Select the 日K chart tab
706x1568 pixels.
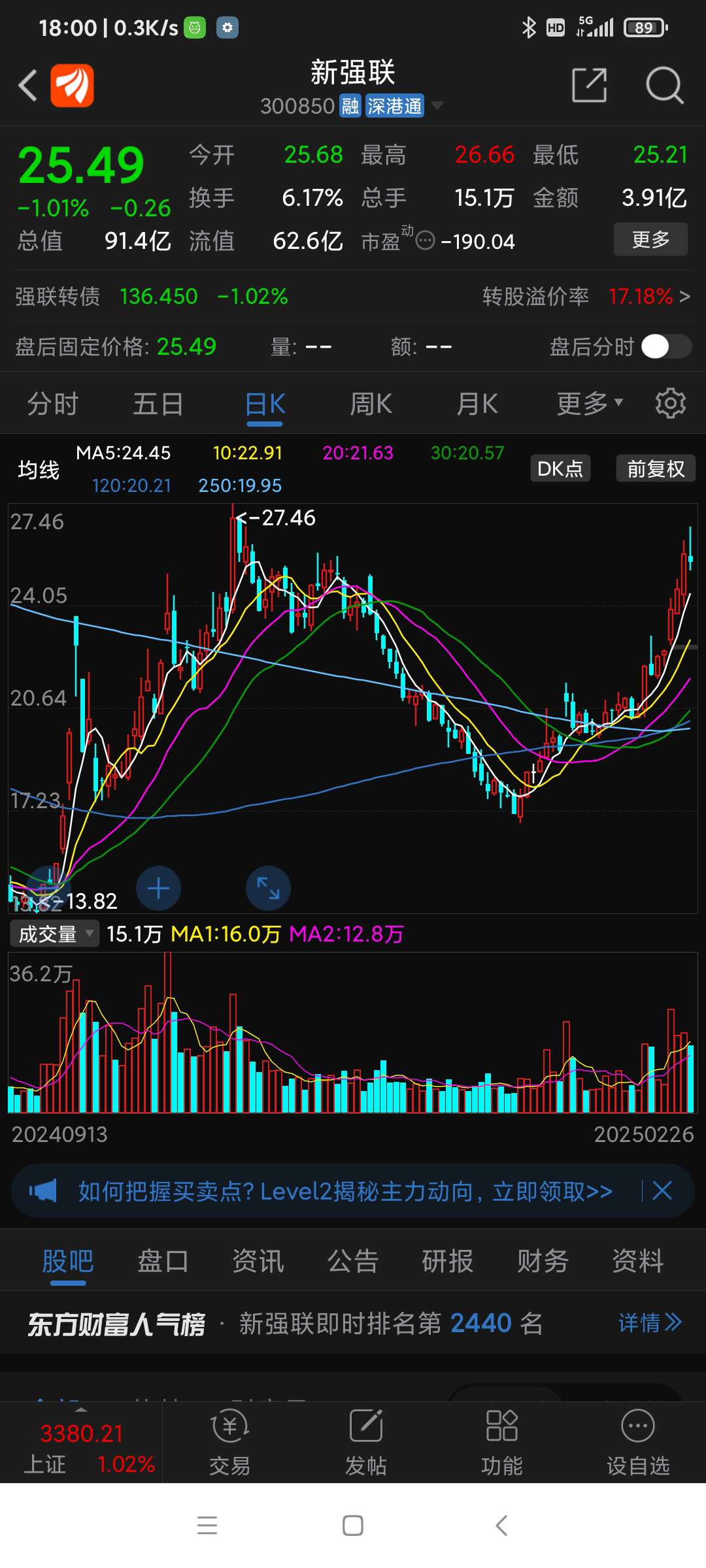[265, 404]
